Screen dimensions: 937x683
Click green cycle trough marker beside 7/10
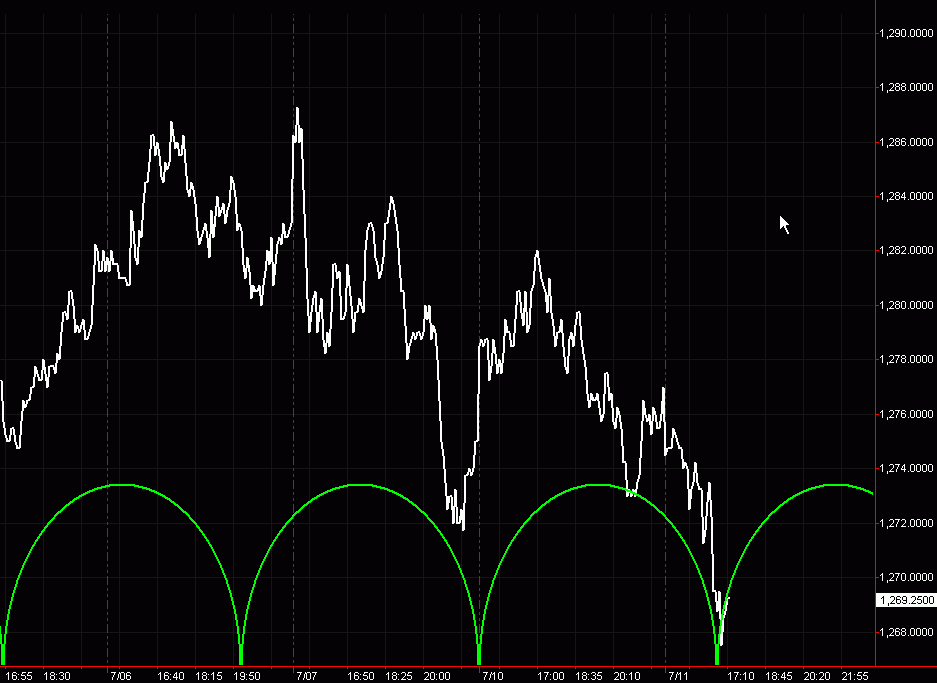click(x=479, y=654)
